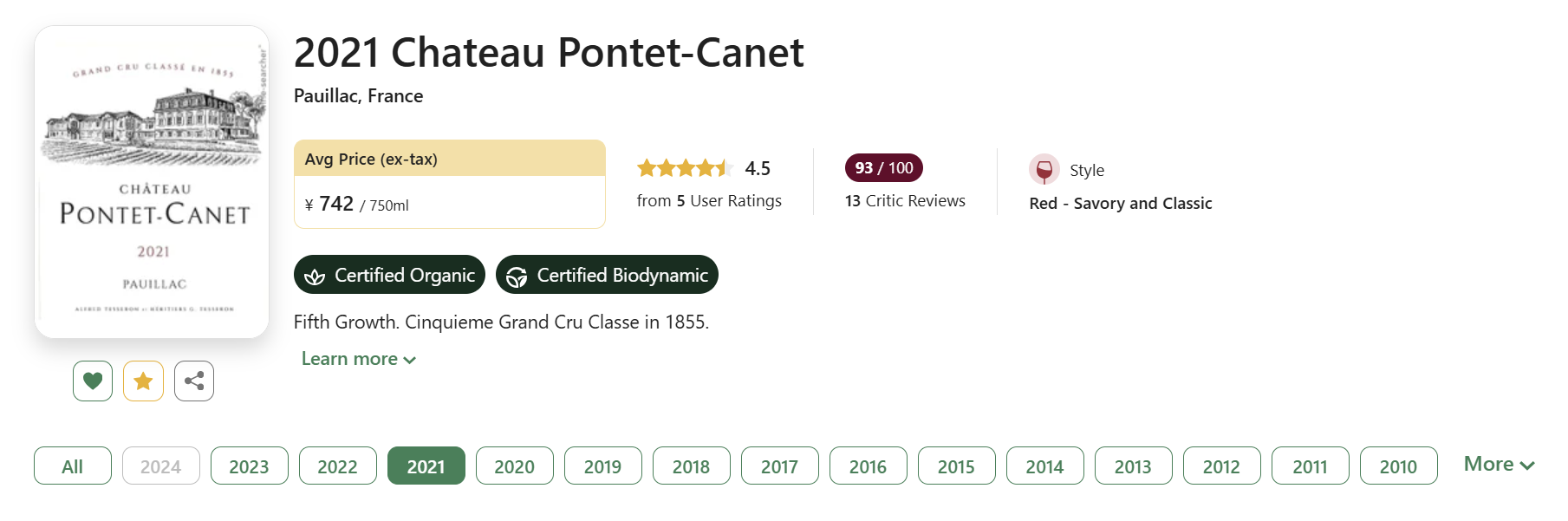1568x521 pixels.
Task: Open the 13 Critic Reviews link
Action: (905, 200)
